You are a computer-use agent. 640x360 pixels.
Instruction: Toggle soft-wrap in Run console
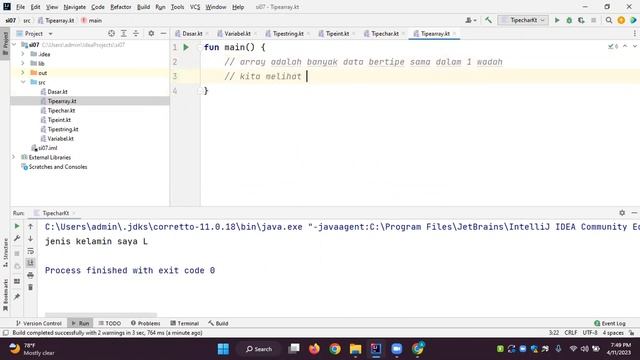tap(30, 251)
